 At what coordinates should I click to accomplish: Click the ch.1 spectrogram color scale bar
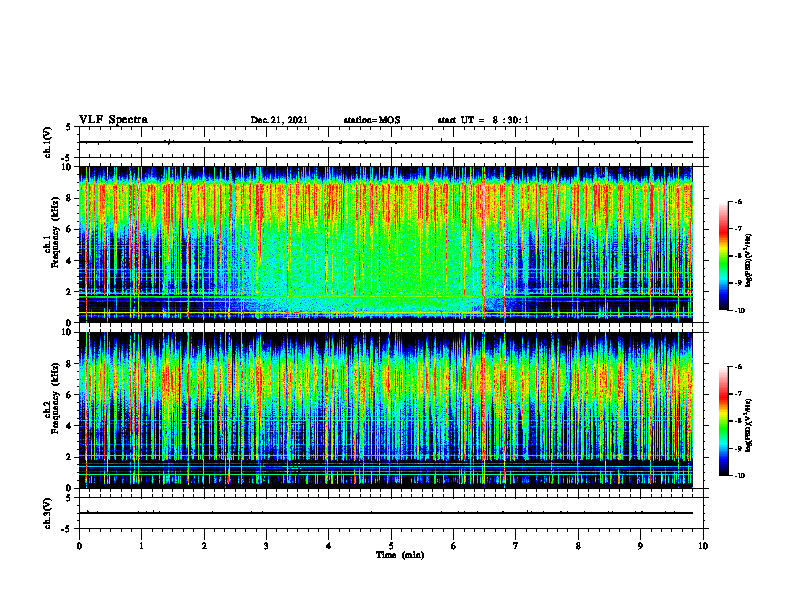723,256
